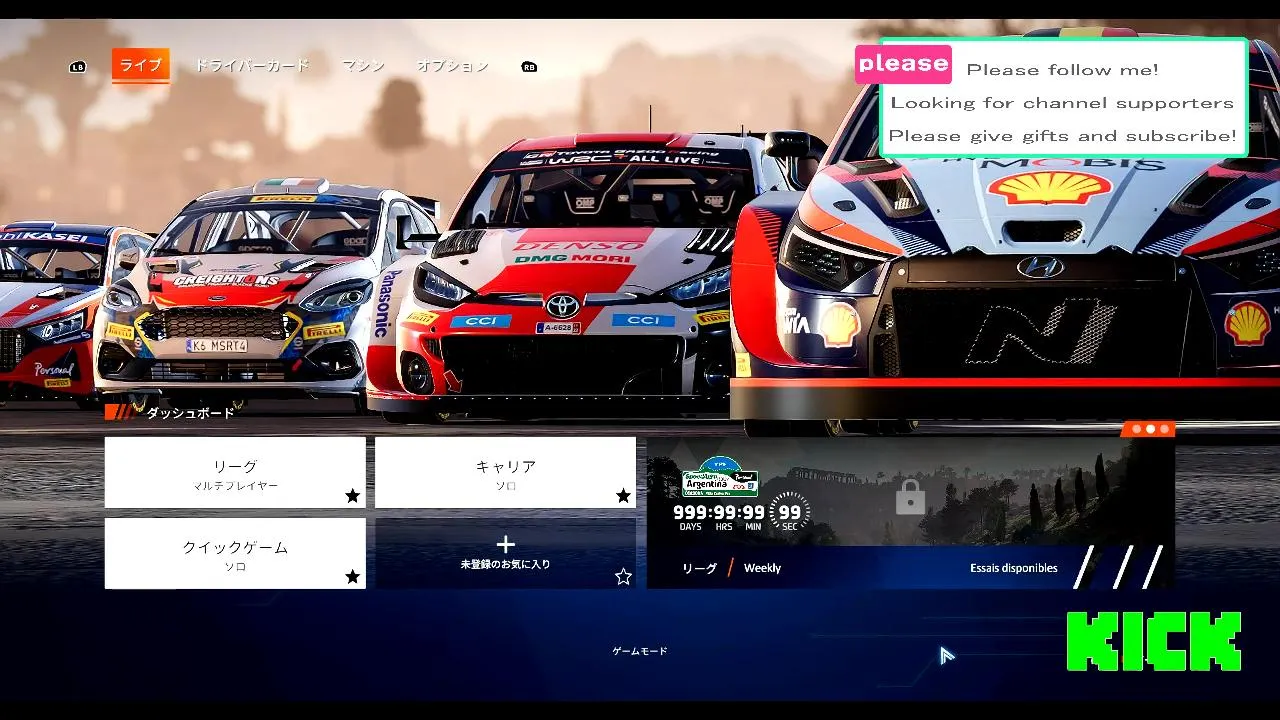Click Please give gifts and subscribe! text
Image resolution: width=1280 pixels, height=720 pixels.
(x=1062, y=136)
